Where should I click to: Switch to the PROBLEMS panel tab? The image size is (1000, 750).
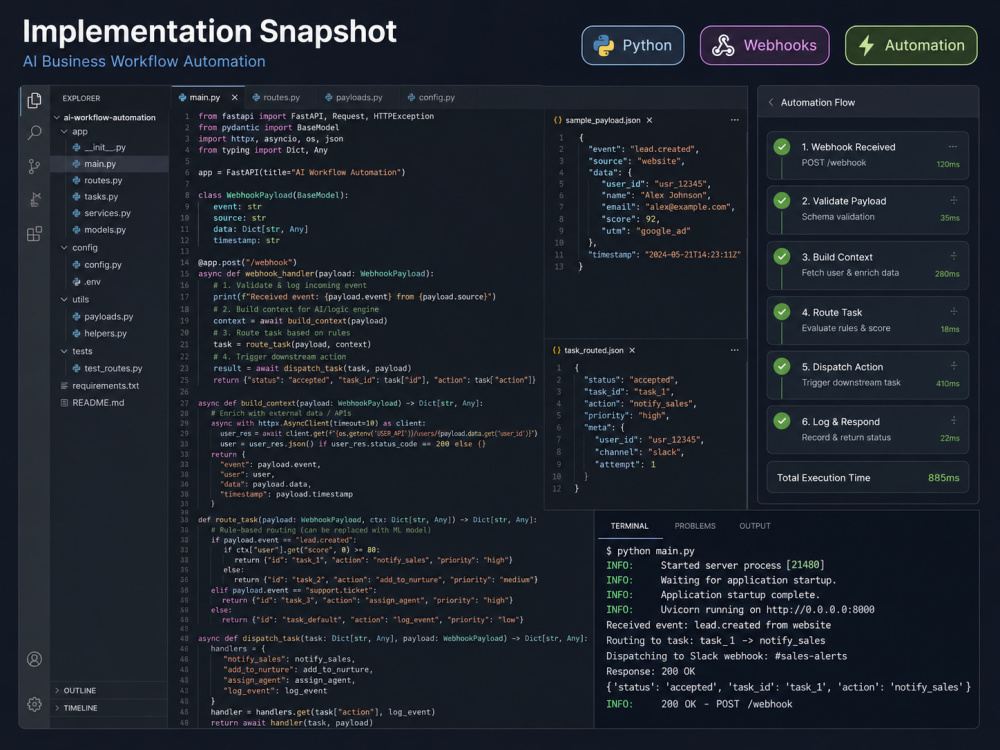(x=695, y=526)
